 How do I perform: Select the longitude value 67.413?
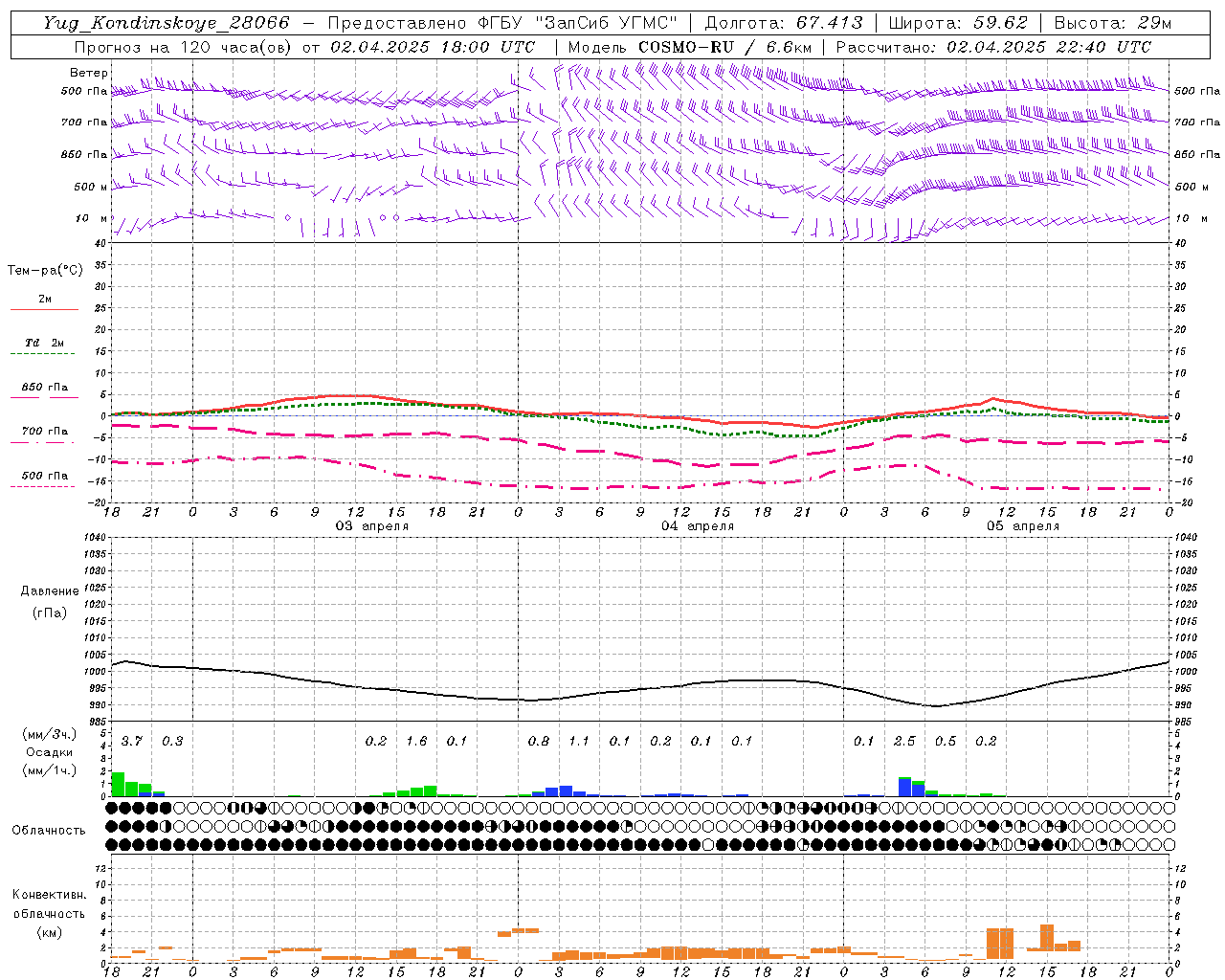[x=829, y=23]
